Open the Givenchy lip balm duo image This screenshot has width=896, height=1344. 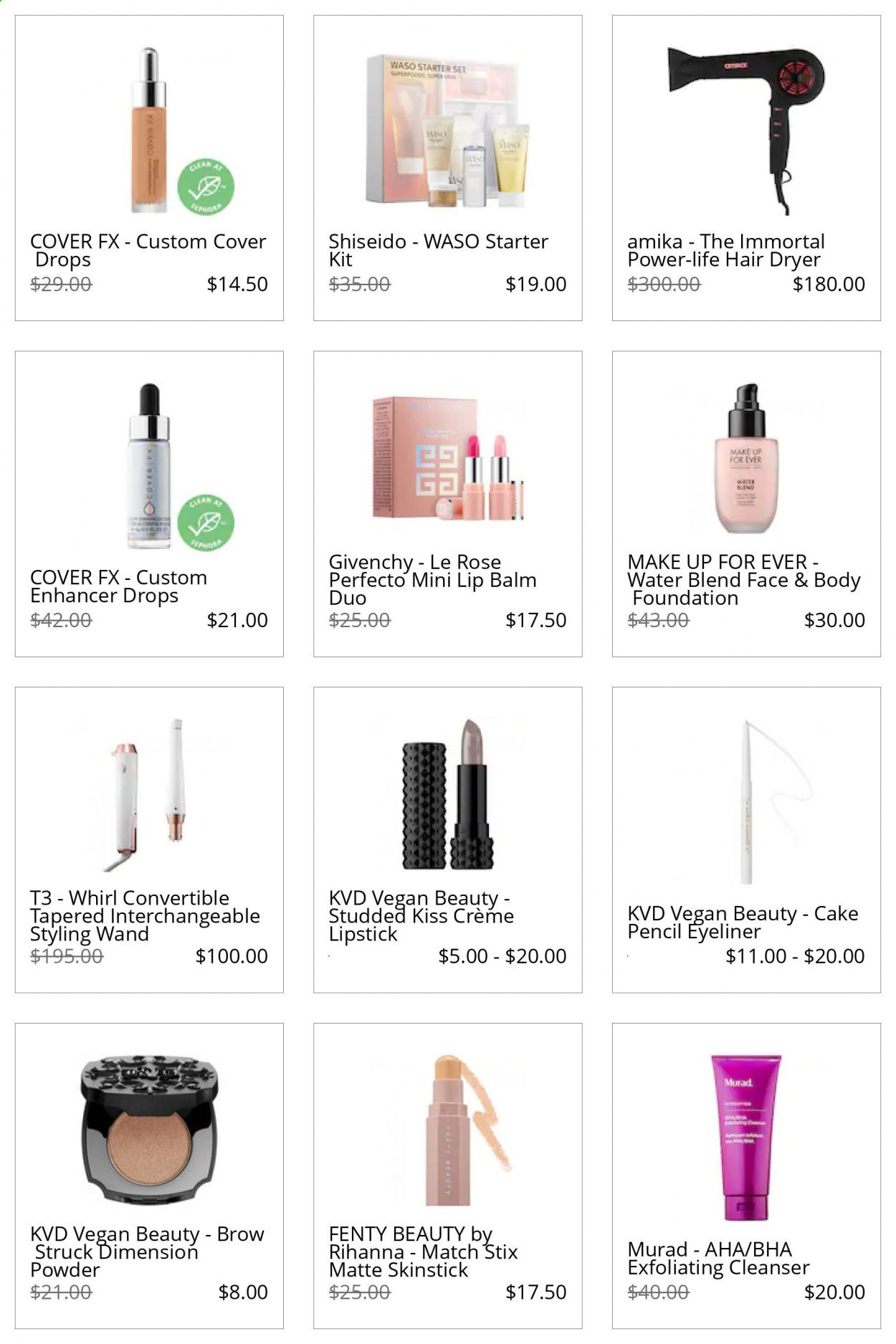tap(448, 459)
